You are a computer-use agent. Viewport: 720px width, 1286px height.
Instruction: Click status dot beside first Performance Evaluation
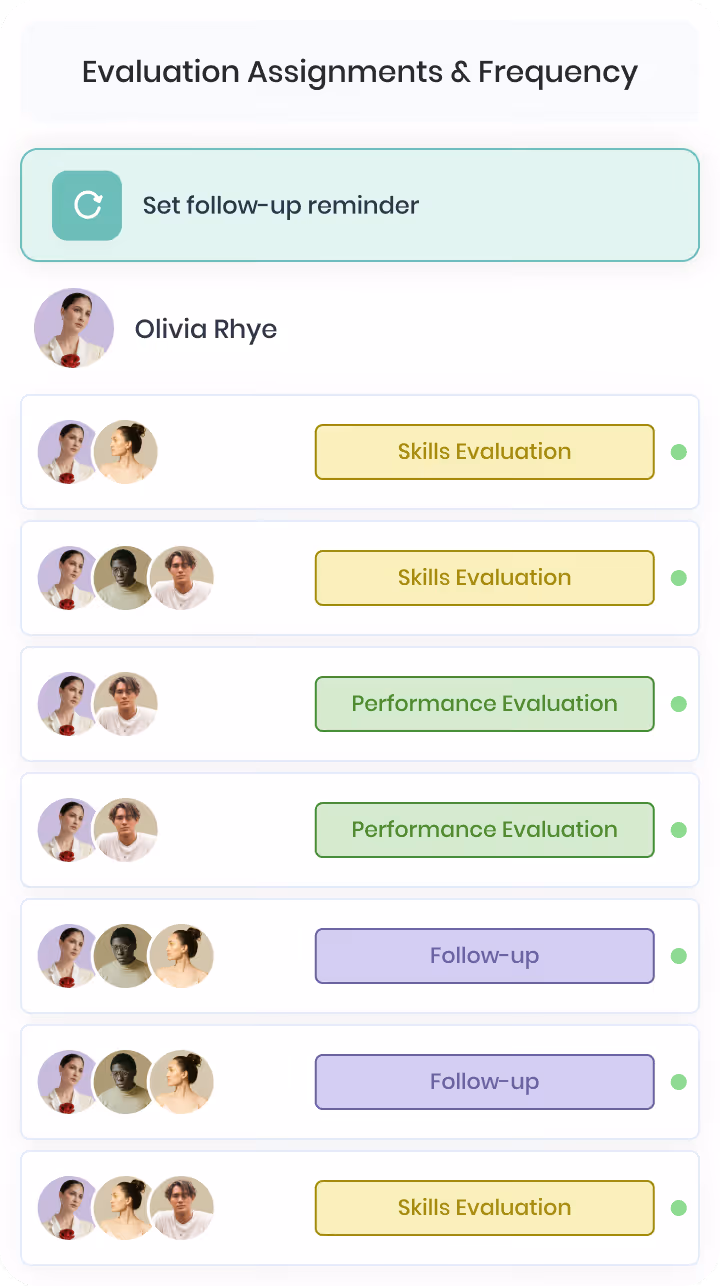(x=679, y=704)
